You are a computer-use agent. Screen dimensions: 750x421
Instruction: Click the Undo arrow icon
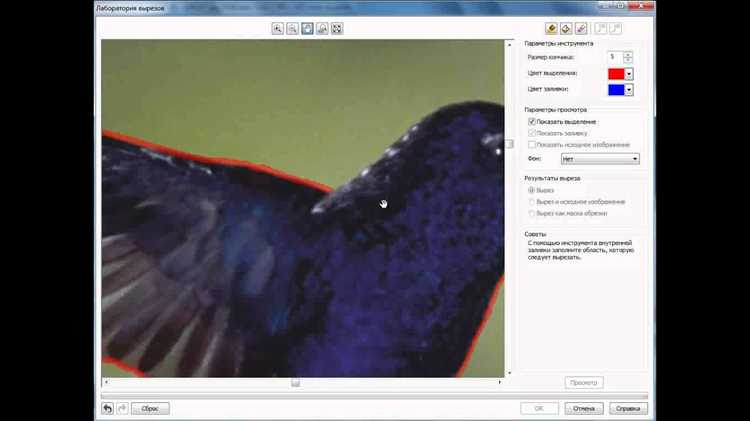click(108, 409)
